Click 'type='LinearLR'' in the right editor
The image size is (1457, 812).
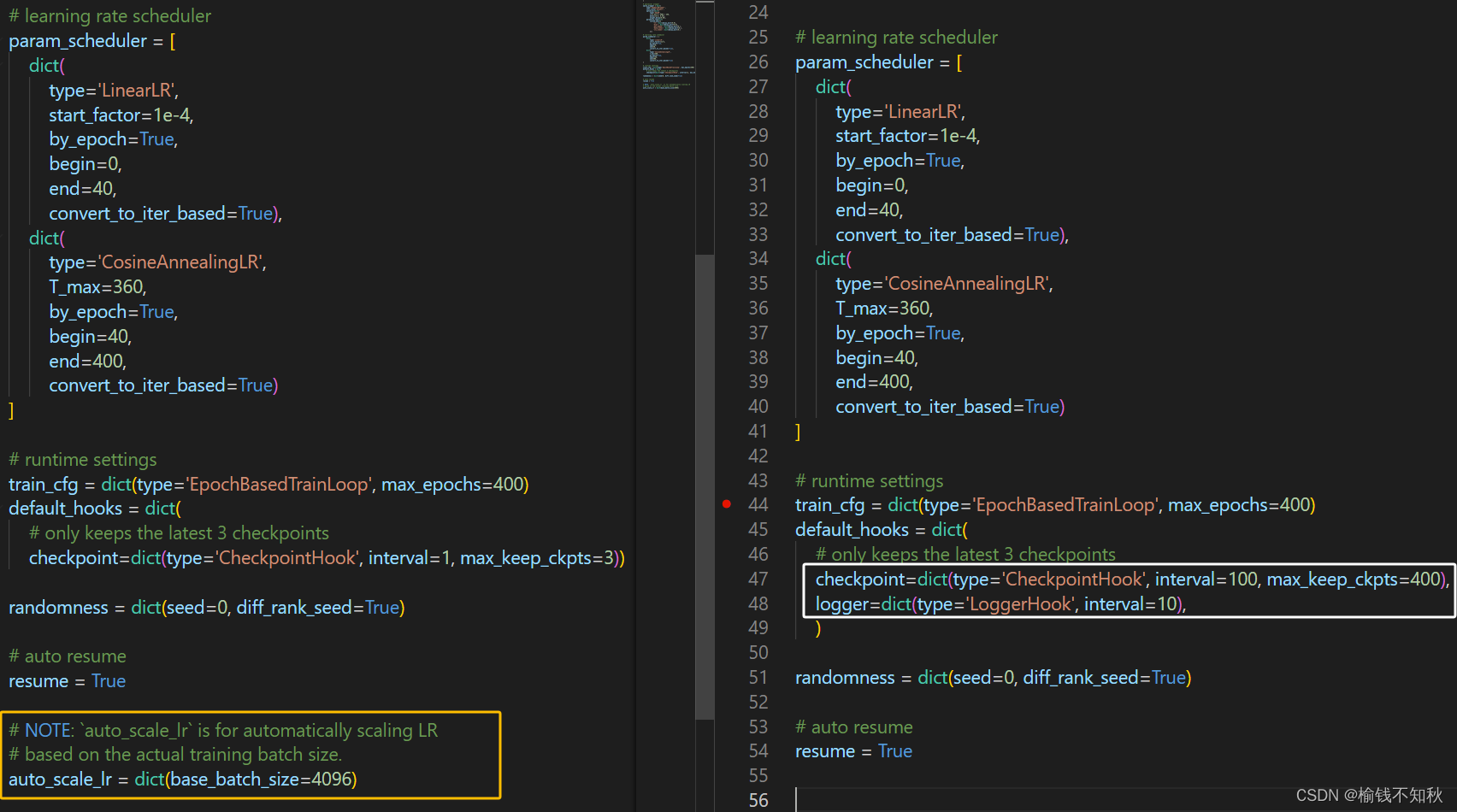[x=899, y=112]
